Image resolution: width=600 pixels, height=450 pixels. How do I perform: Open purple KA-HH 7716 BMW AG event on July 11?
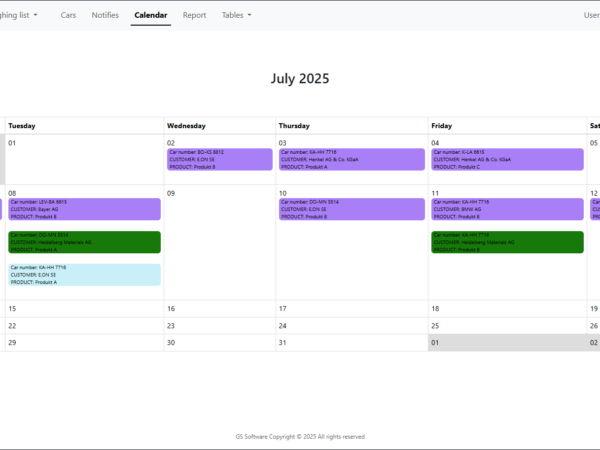click(507, 209)
